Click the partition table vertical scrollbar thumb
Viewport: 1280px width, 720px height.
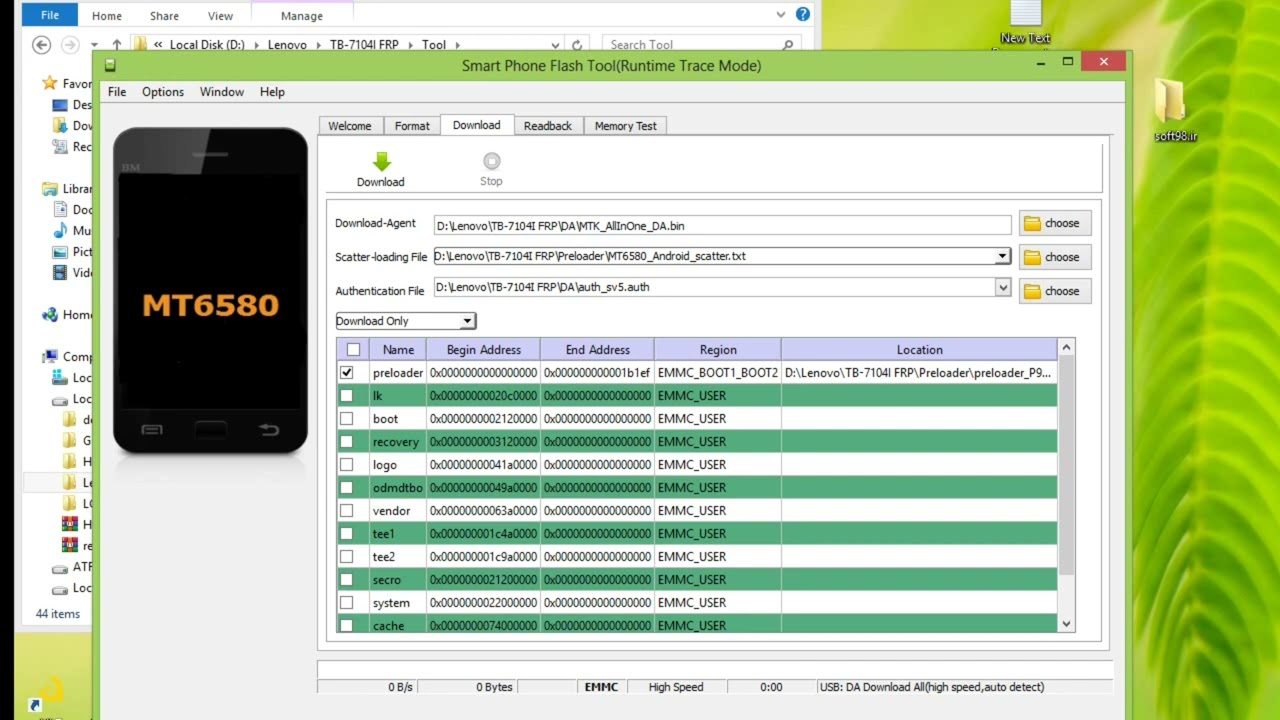[x=1066, y=466]
